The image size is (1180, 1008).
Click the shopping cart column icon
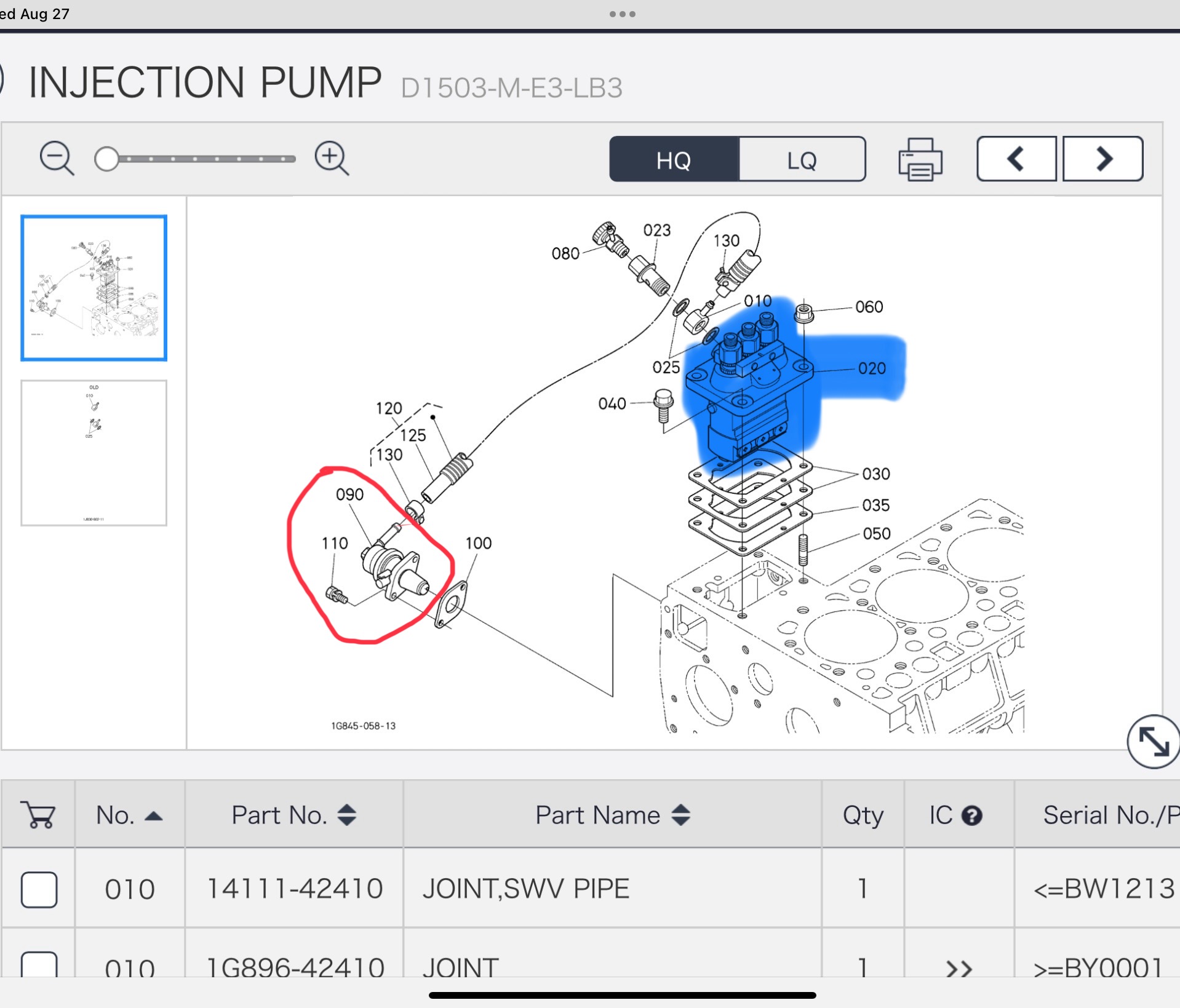tap(39, 815)
